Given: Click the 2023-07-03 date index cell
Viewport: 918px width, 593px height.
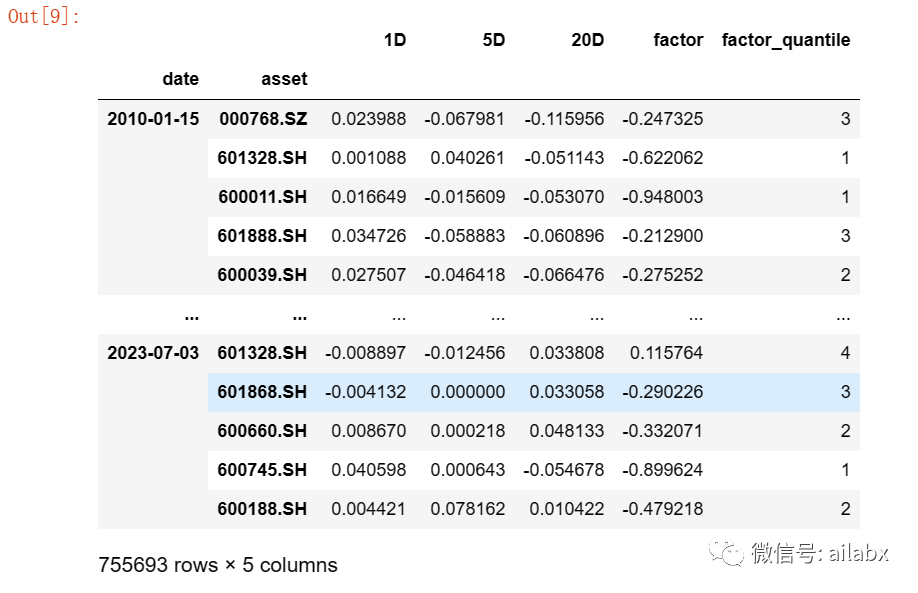Looking at the screenshot, I should point(153,353).
